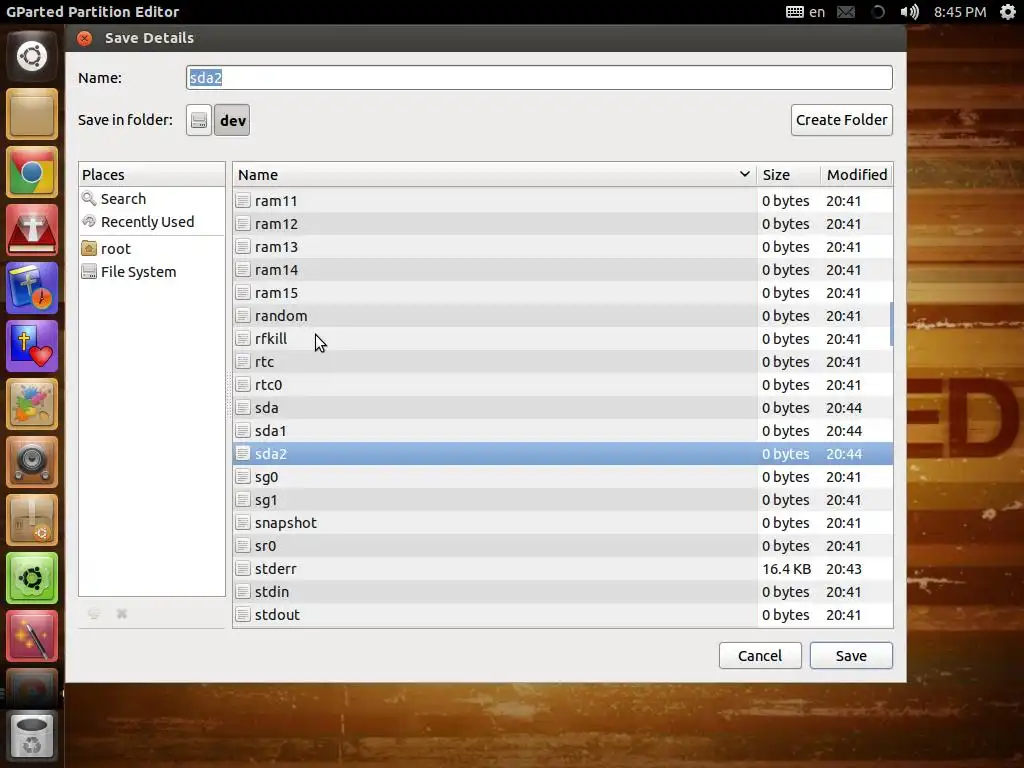Select the stdin file
1024x768 pixels.
562,592
